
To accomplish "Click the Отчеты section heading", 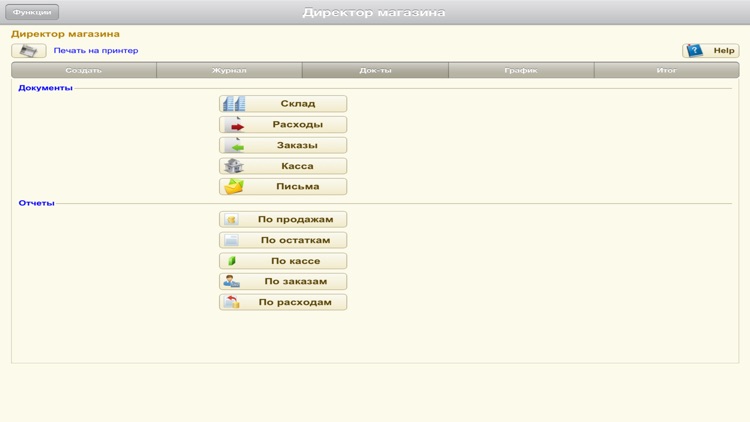I will (36, 203).
